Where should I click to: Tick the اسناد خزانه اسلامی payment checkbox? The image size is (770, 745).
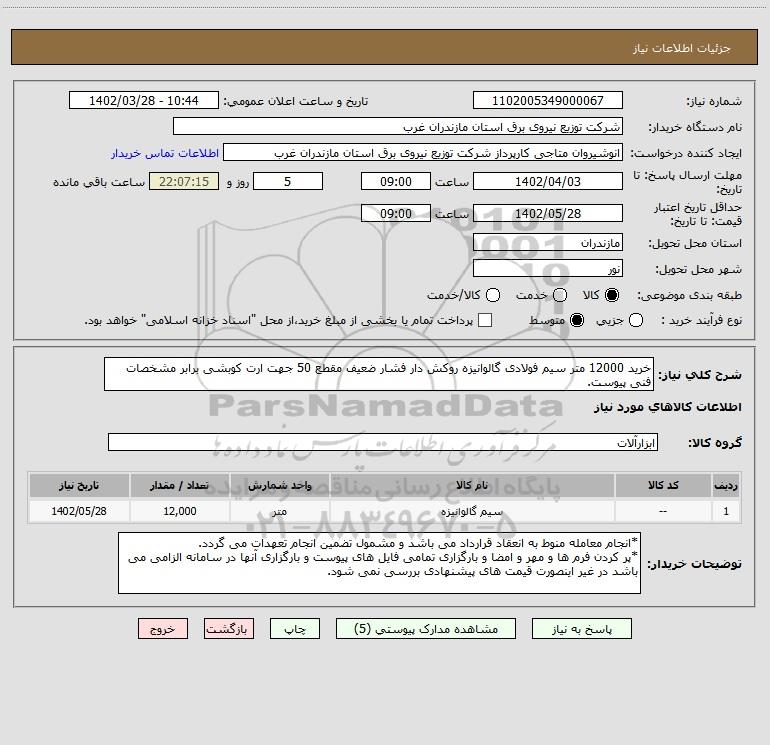pyautogui.click(x=485, y=320)
